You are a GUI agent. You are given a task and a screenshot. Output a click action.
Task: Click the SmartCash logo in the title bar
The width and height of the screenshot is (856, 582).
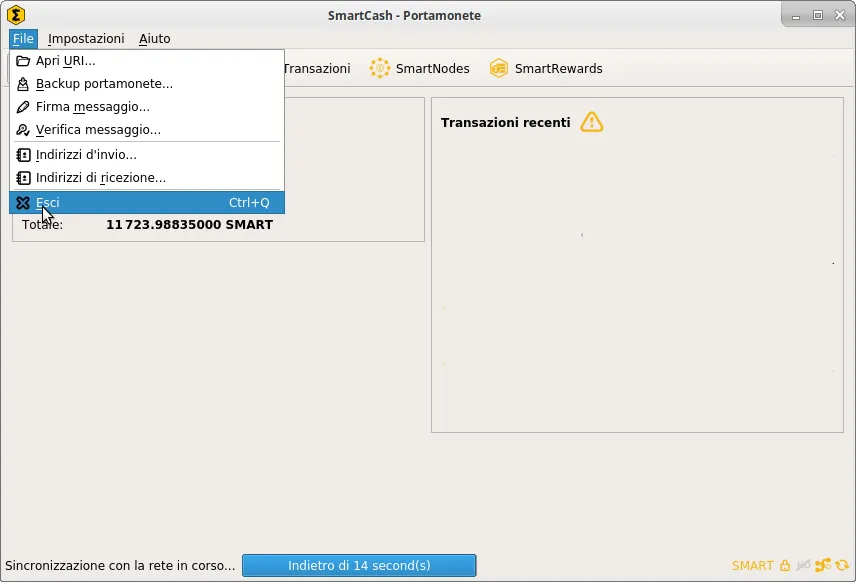16,15
